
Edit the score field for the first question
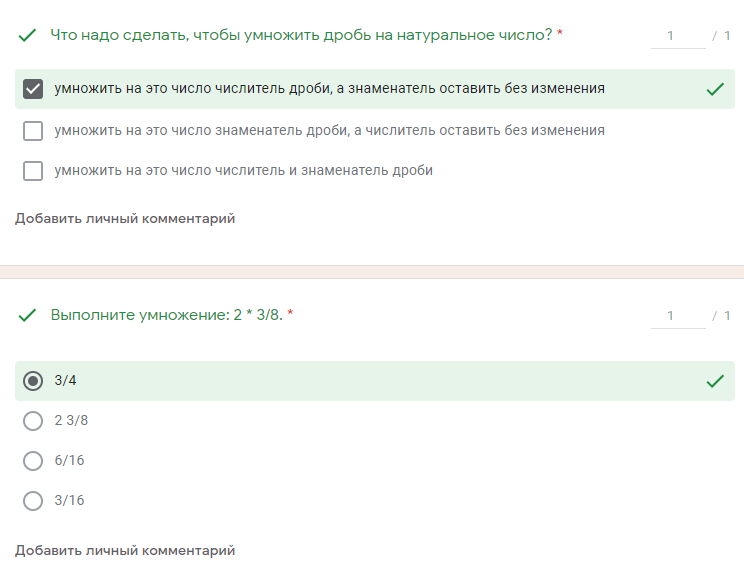point(676,36)
